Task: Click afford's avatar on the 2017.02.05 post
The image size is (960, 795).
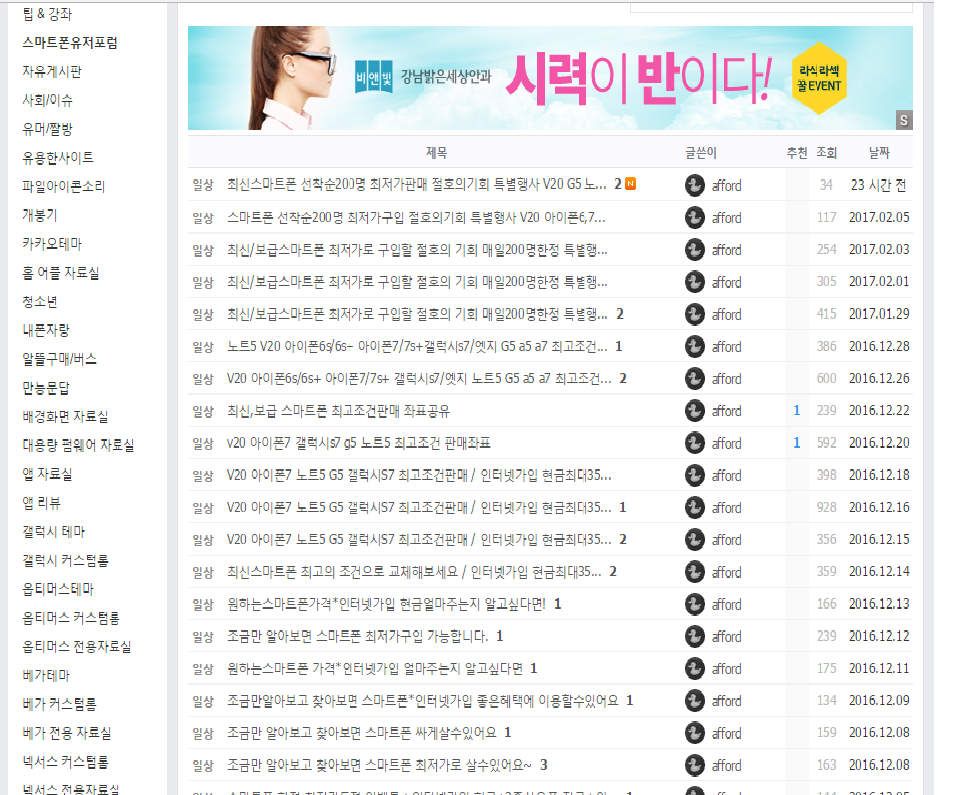Action: click(x=695, y=217)
